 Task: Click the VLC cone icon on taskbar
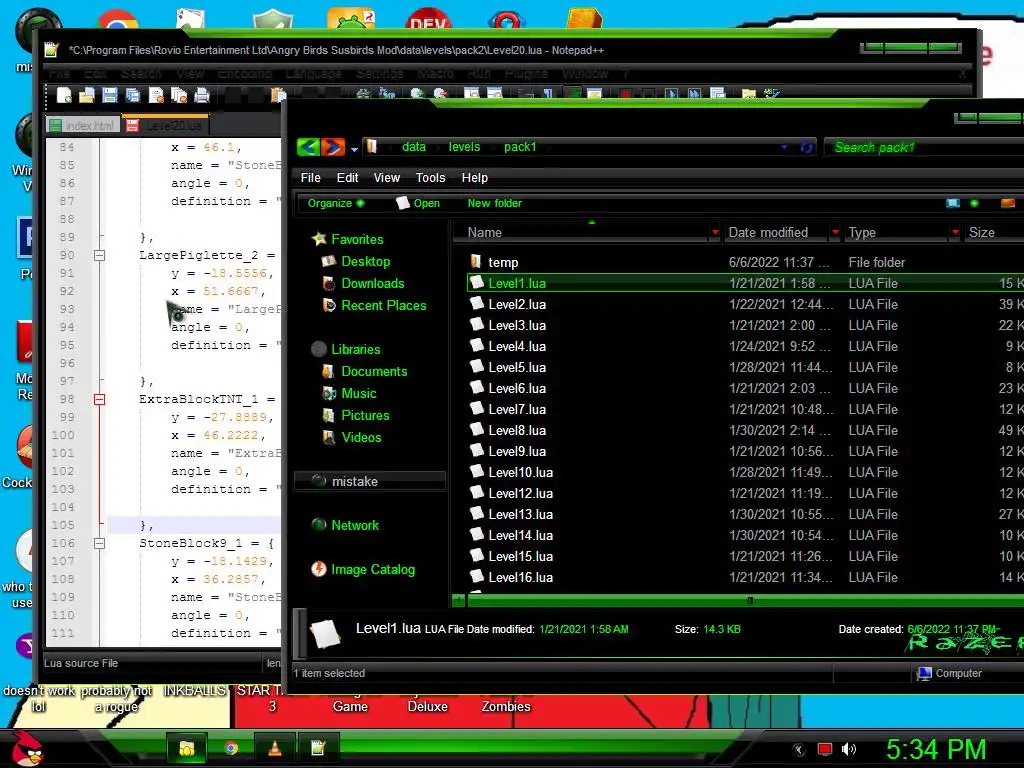click(x=275, y=748)
